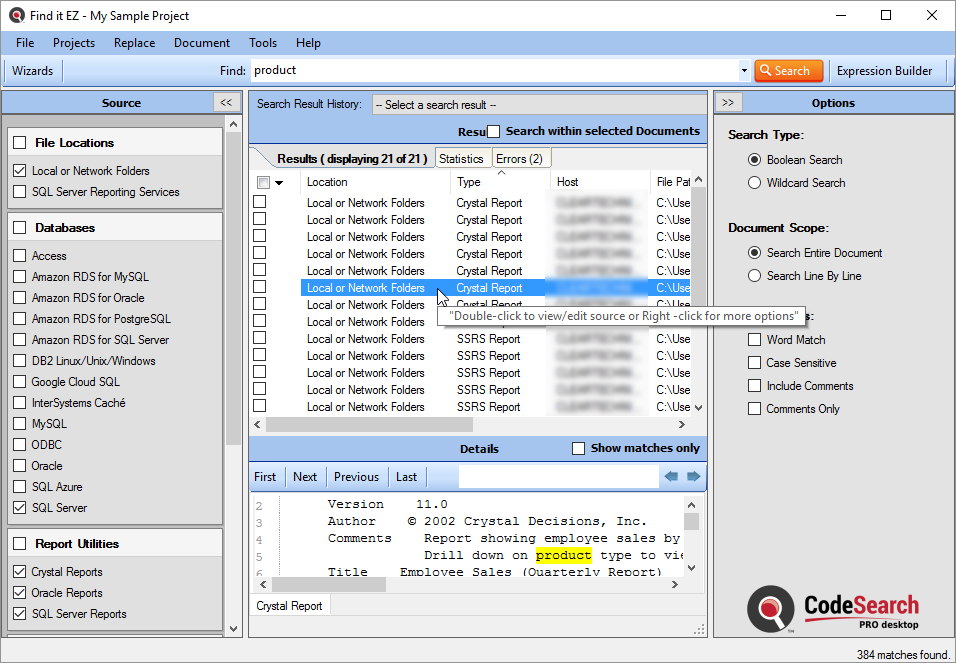956x663 pixels.
Task: Open the select-all checkbox dropdown arrow
Action: click(279, 182)
